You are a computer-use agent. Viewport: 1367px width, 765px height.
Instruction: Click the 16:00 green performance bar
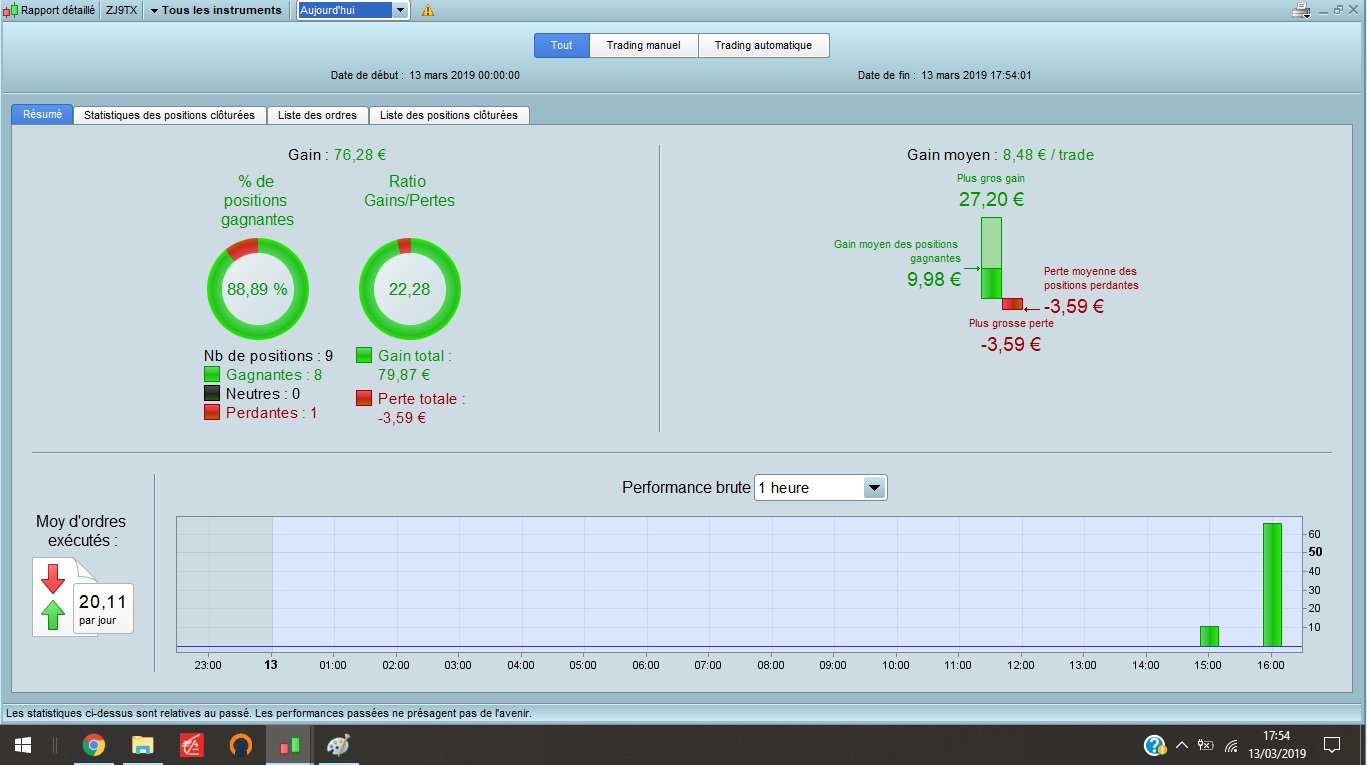pos(1272,585)
